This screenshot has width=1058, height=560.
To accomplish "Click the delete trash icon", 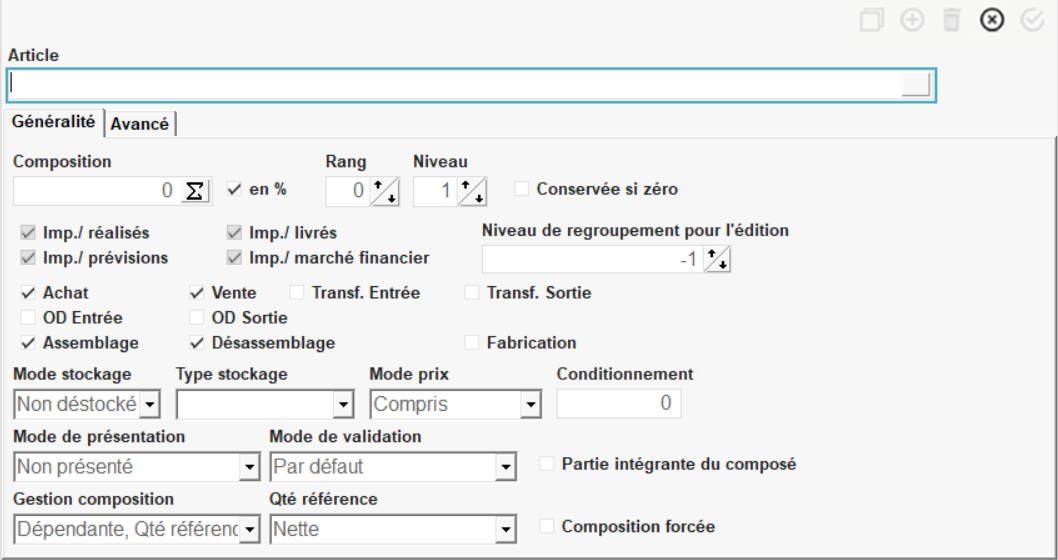I will (952, 20).
